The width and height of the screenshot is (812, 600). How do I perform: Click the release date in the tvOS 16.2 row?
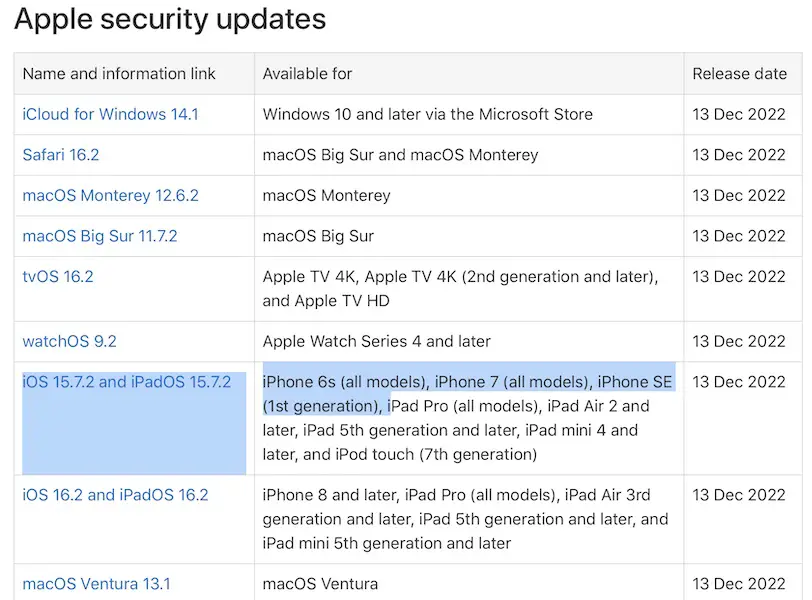pos(739,276)
